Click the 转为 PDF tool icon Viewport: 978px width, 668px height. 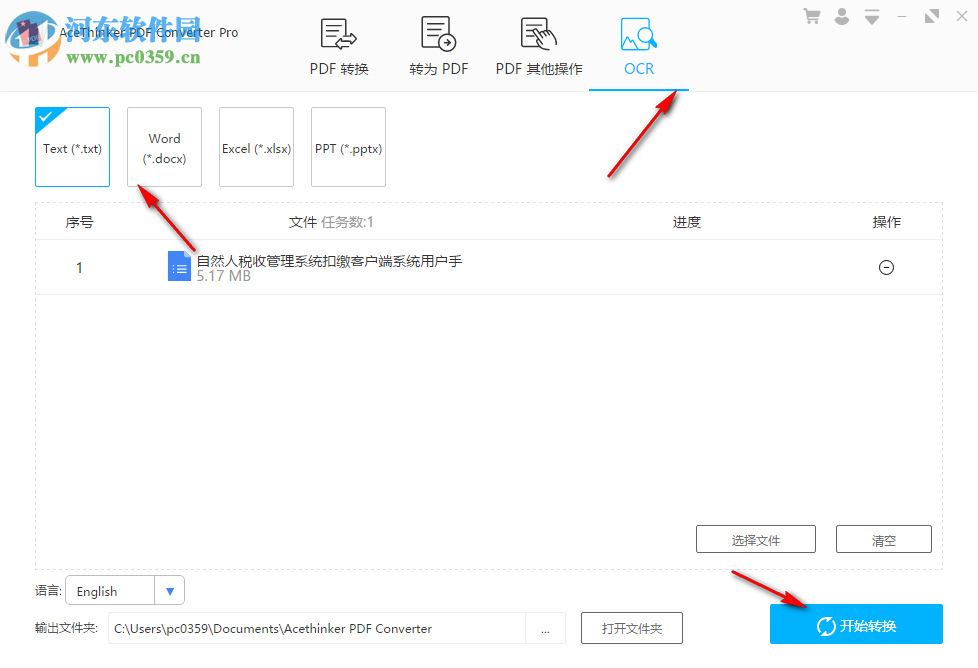[x=438, y=33]
